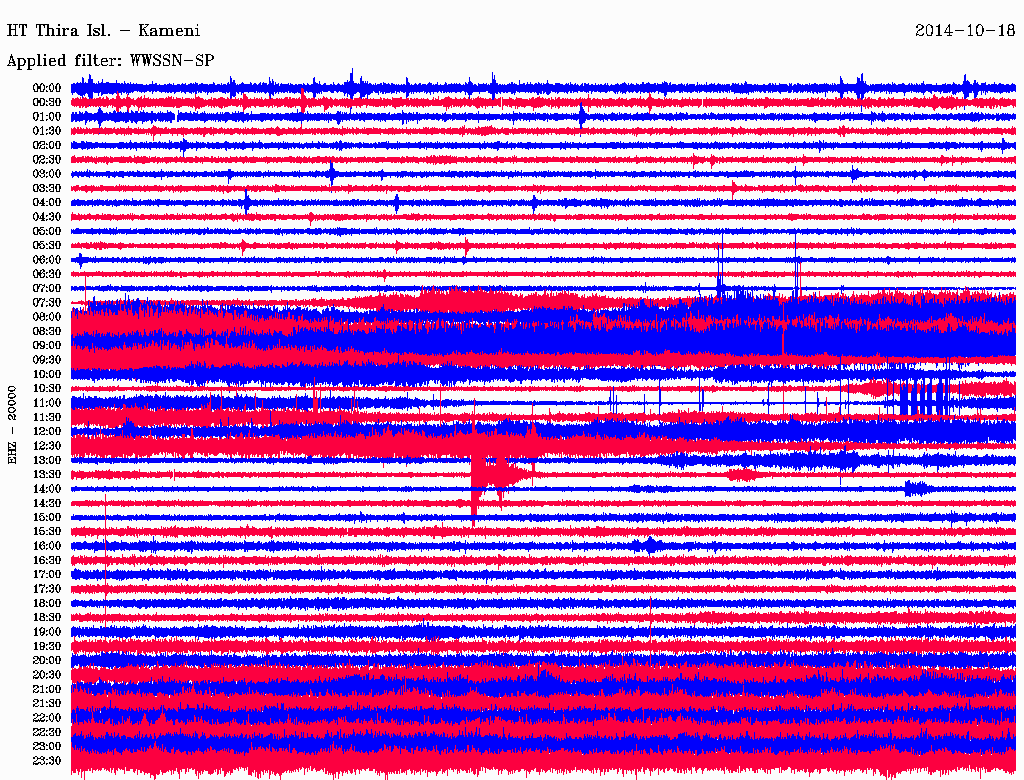Click the blue event bump on the 16:00 trace

[648, 545]
